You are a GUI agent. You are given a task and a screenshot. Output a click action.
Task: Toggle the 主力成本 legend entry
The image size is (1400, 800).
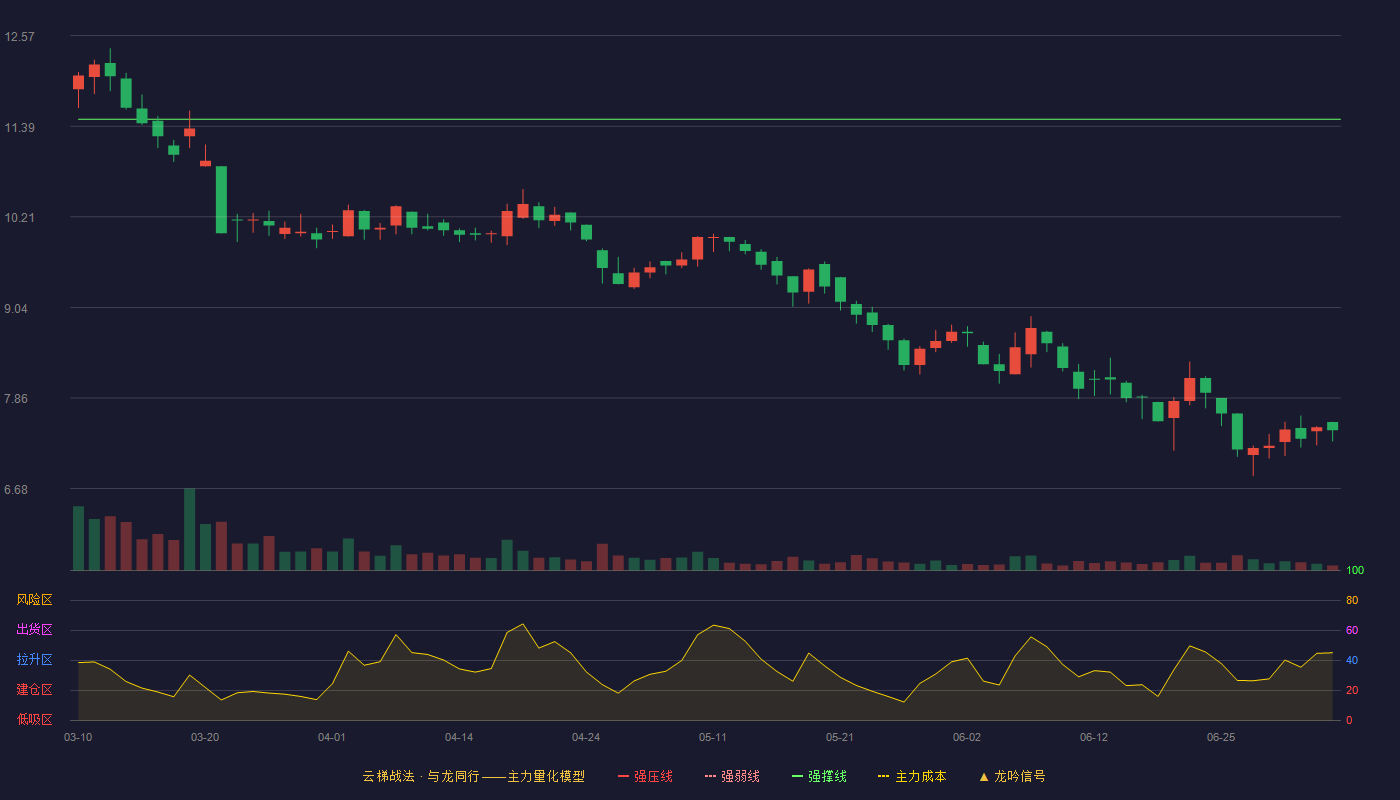click(x=912, y=776)
